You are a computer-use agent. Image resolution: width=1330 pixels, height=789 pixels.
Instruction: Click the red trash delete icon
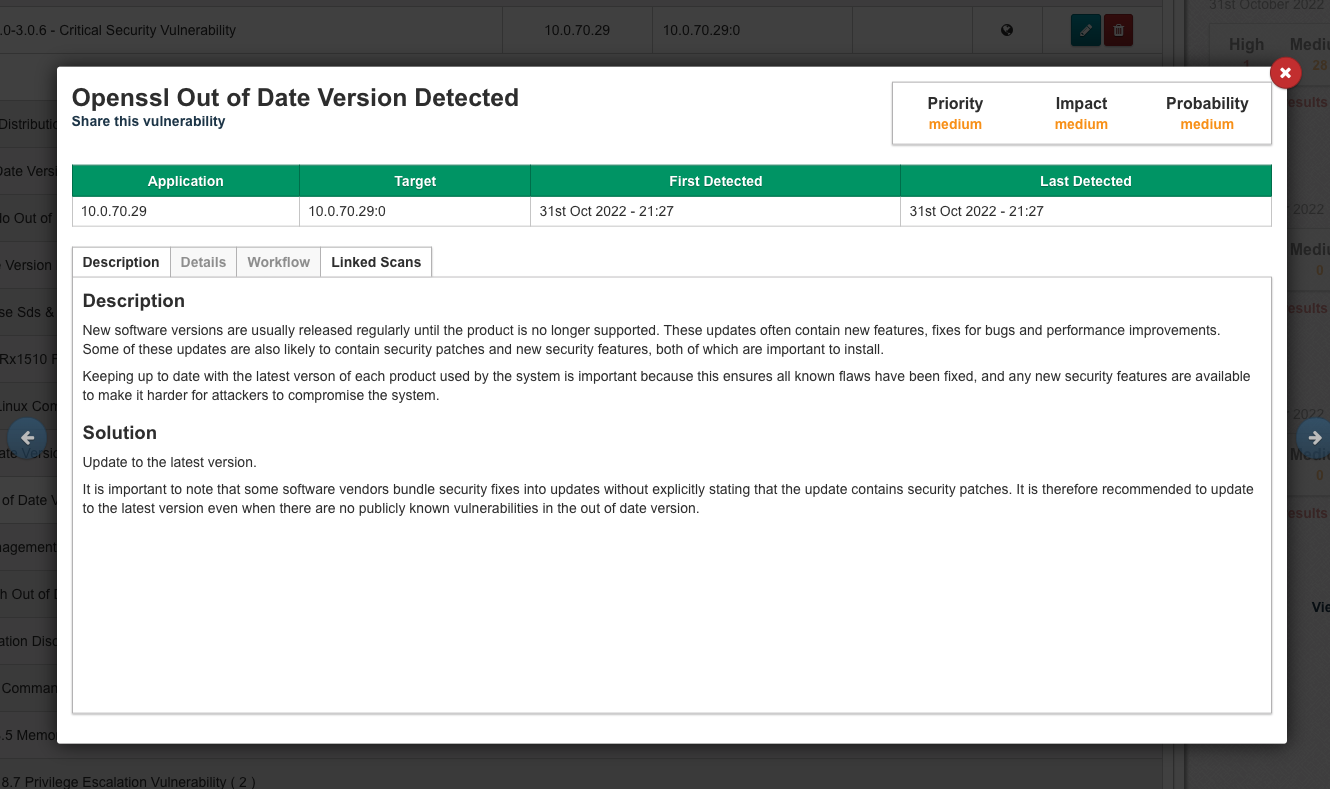click(1118, 30)
